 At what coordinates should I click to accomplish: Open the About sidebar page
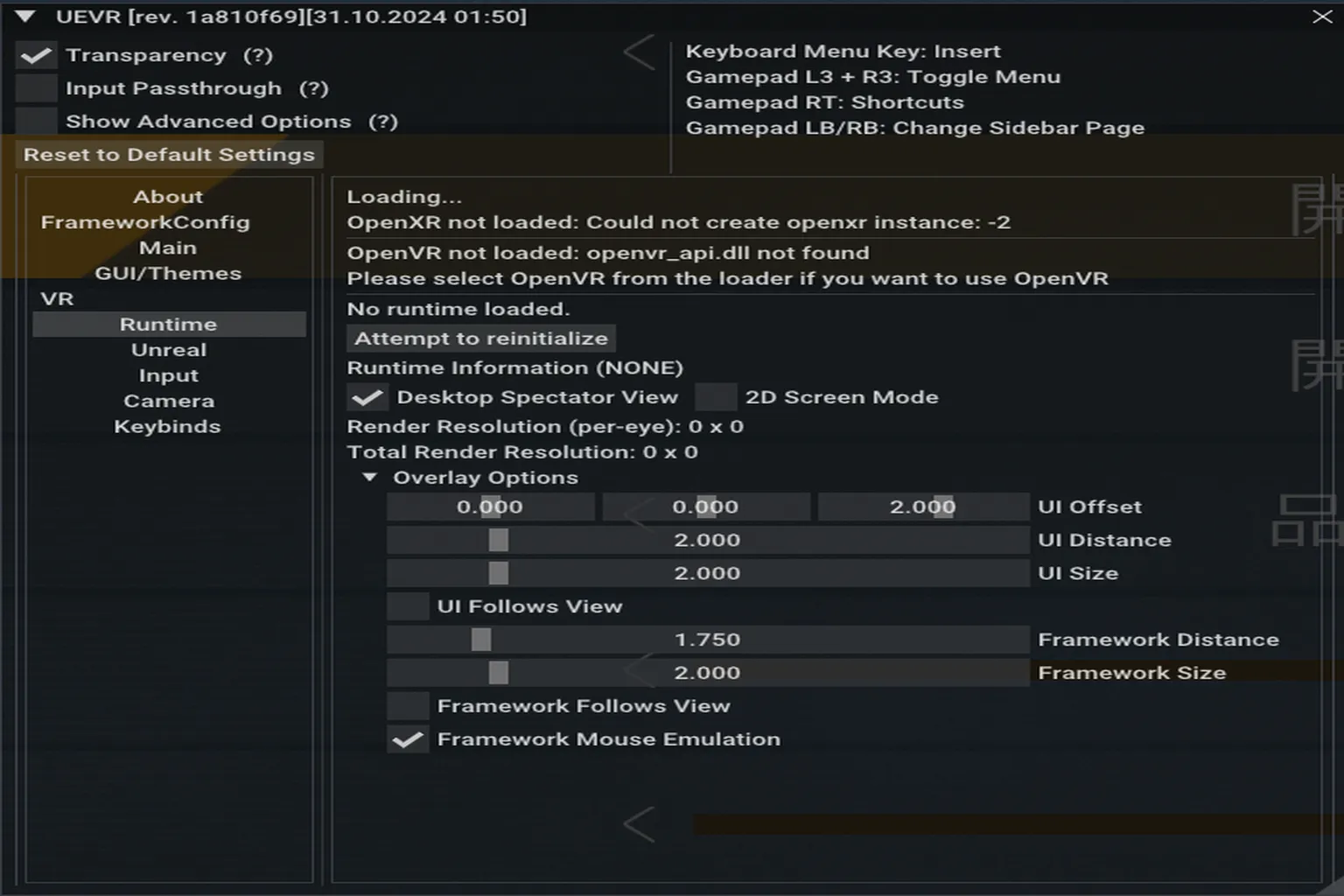click(x=168, y=197)
